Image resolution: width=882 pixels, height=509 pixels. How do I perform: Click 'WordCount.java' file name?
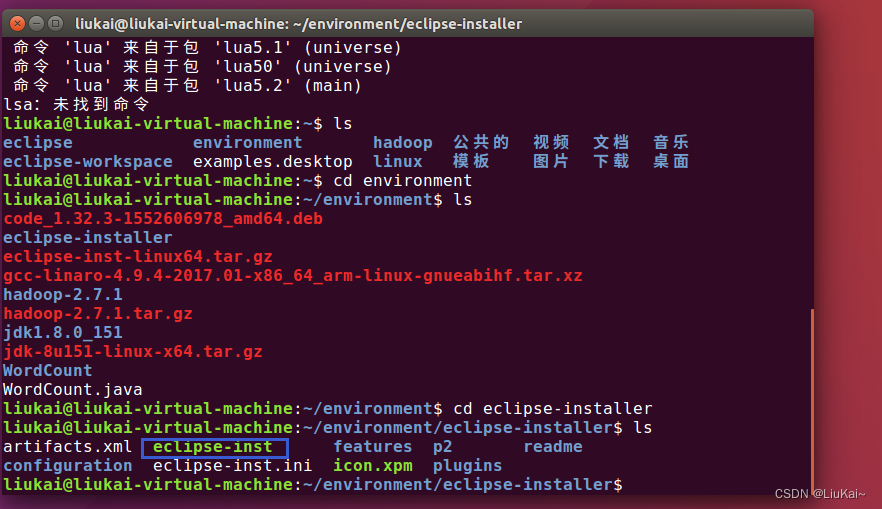point(73,389)
